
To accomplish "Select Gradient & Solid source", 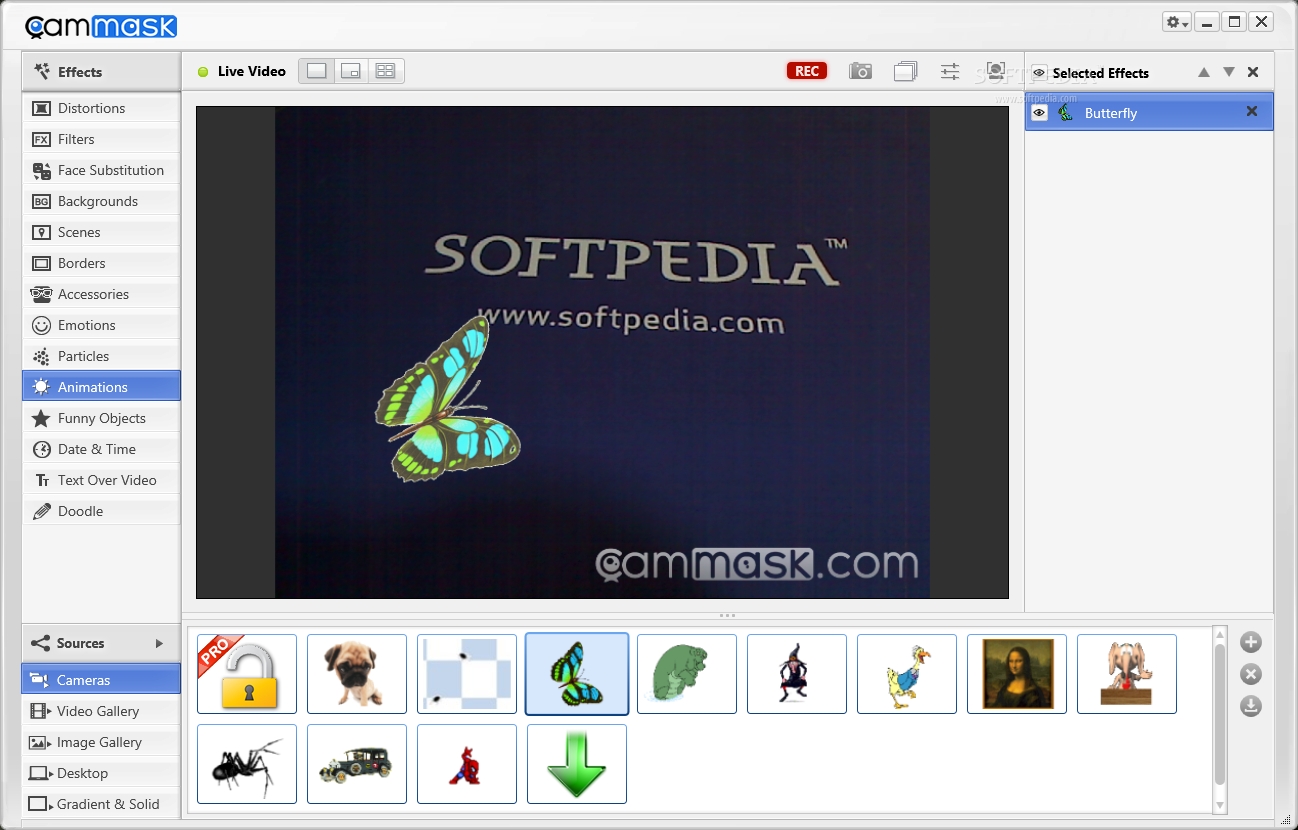I will 101,804.
